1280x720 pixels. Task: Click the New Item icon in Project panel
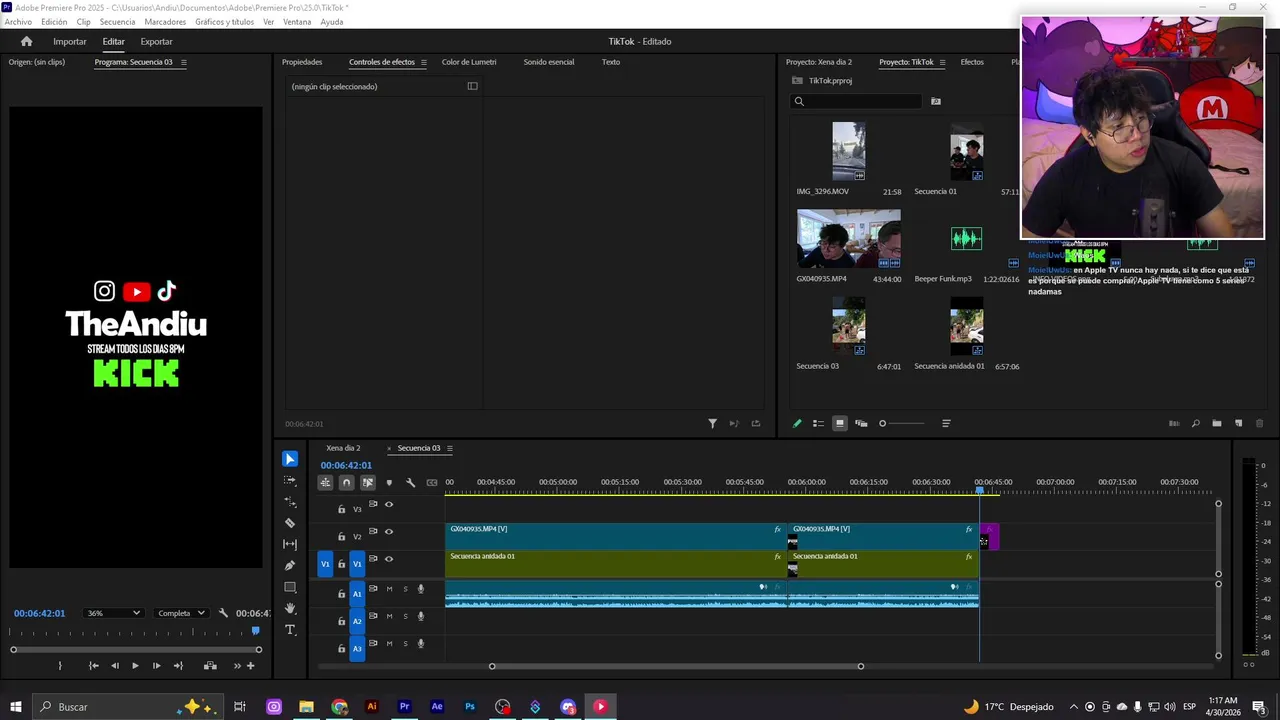(1238, 424)
